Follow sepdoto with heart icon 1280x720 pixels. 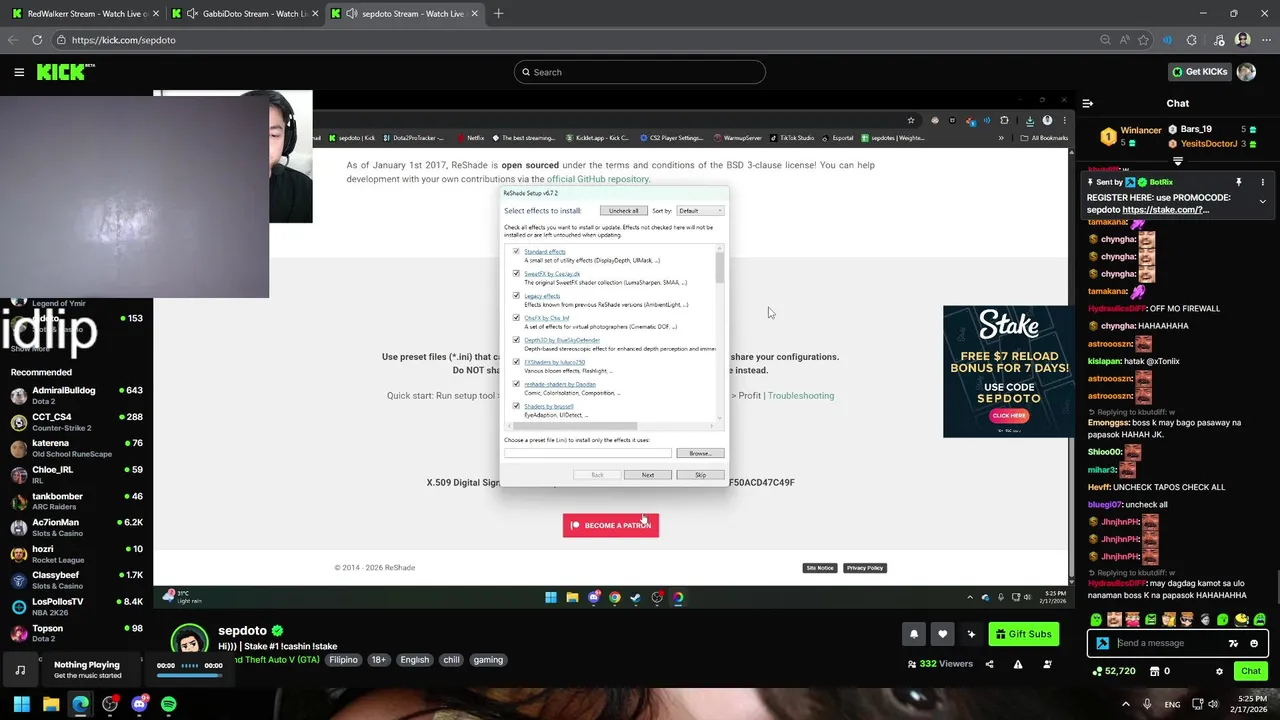942,634
